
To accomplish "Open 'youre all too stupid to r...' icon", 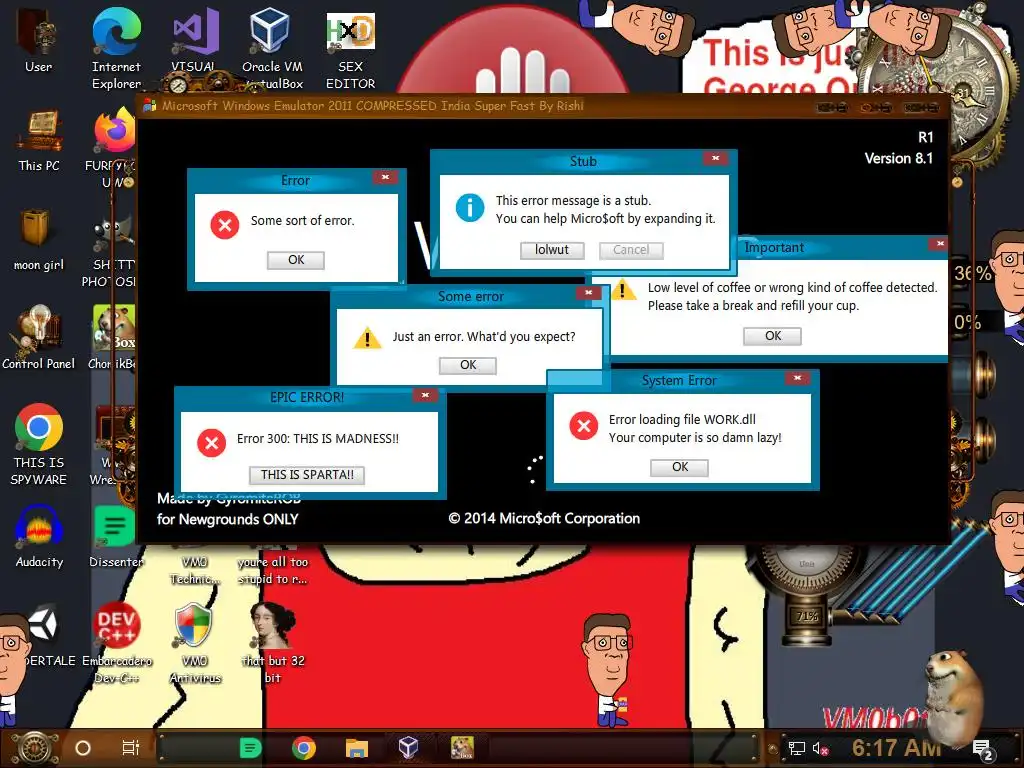I will click(272, 567).
